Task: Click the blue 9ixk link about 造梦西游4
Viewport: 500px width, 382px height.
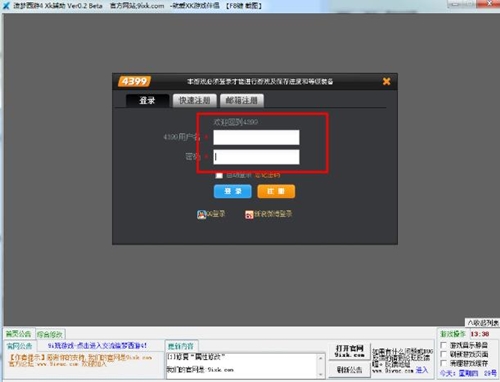Action: (97, 346)
